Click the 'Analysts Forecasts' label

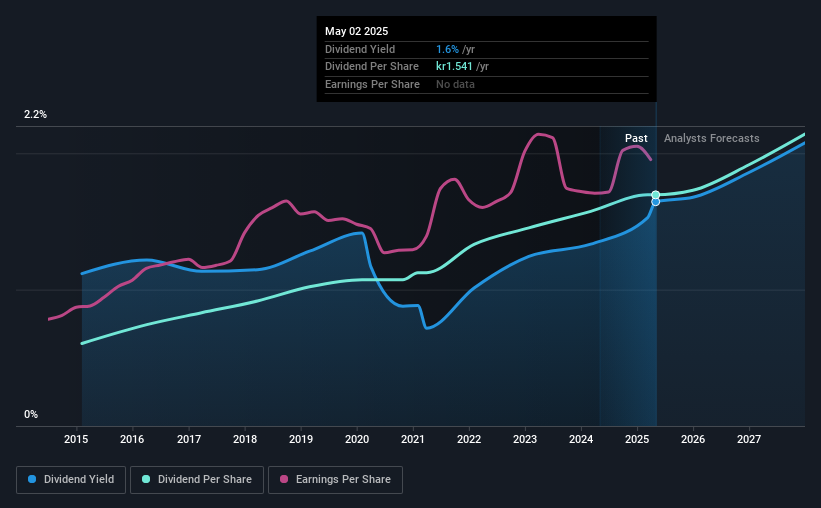(712, 138)
